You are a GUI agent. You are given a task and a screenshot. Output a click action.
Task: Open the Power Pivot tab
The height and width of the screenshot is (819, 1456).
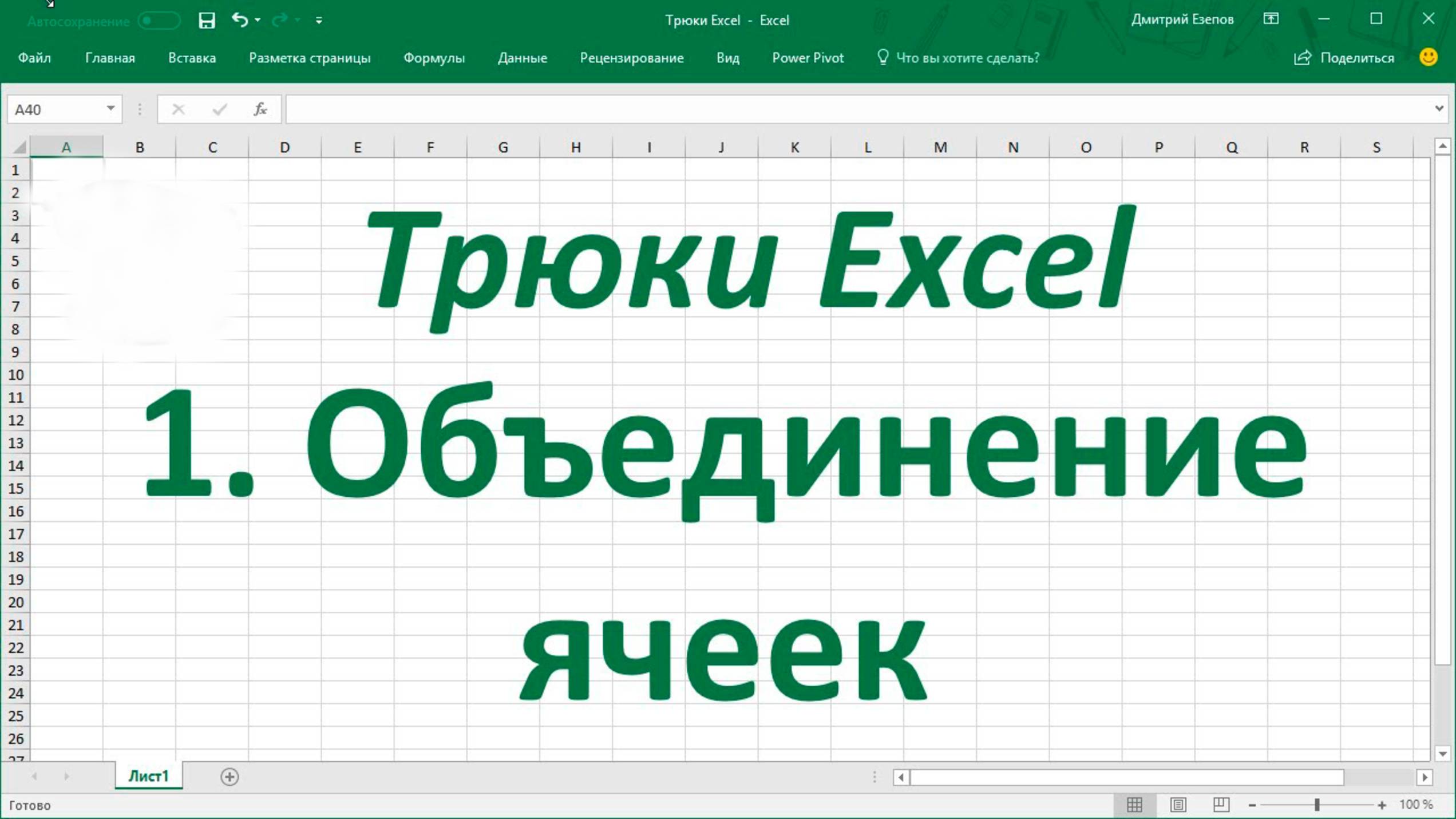pos(808,57)
